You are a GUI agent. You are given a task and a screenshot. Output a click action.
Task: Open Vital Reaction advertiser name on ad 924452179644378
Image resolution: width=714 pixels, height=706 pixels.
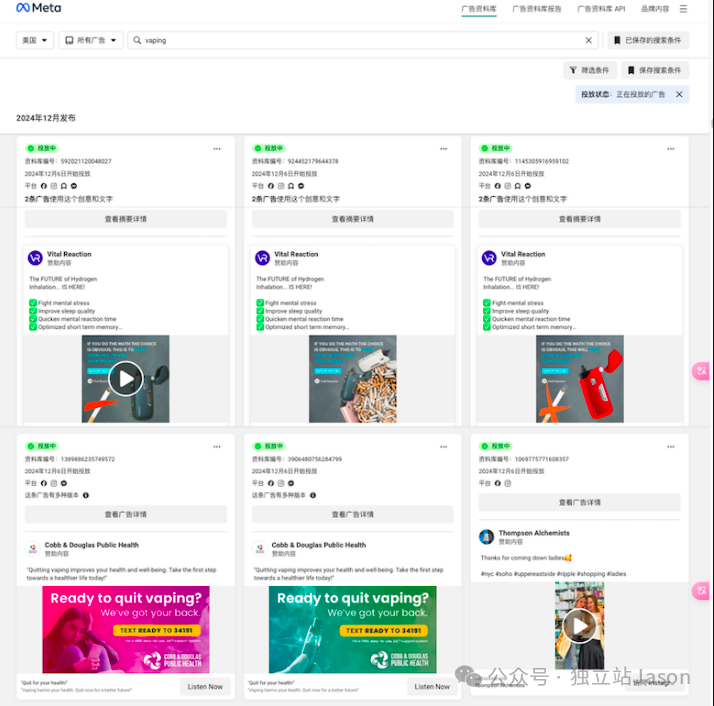296,254
